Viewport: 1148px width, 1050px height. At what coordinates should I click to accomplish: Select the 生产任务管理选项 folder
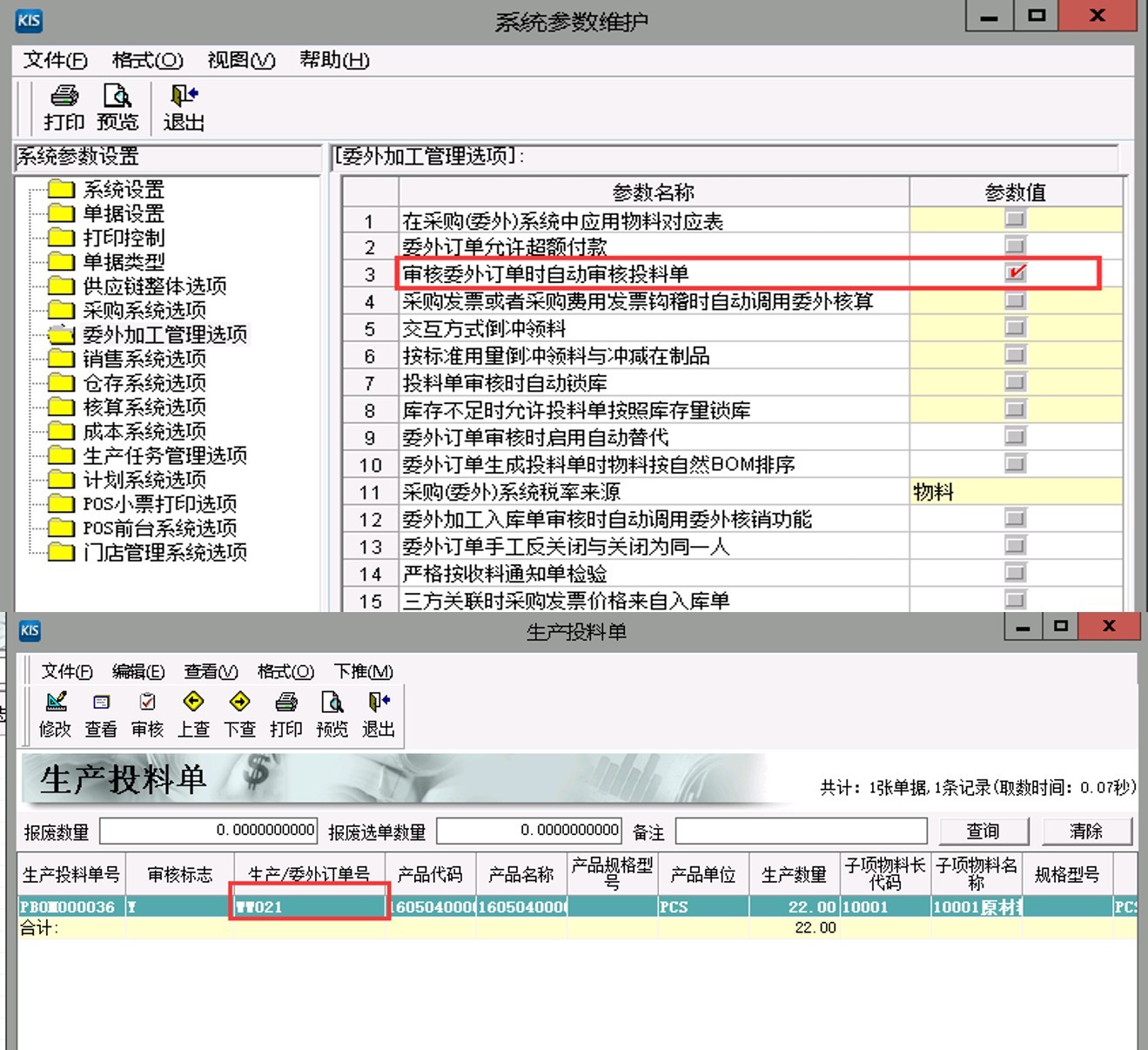coord(148,455)
